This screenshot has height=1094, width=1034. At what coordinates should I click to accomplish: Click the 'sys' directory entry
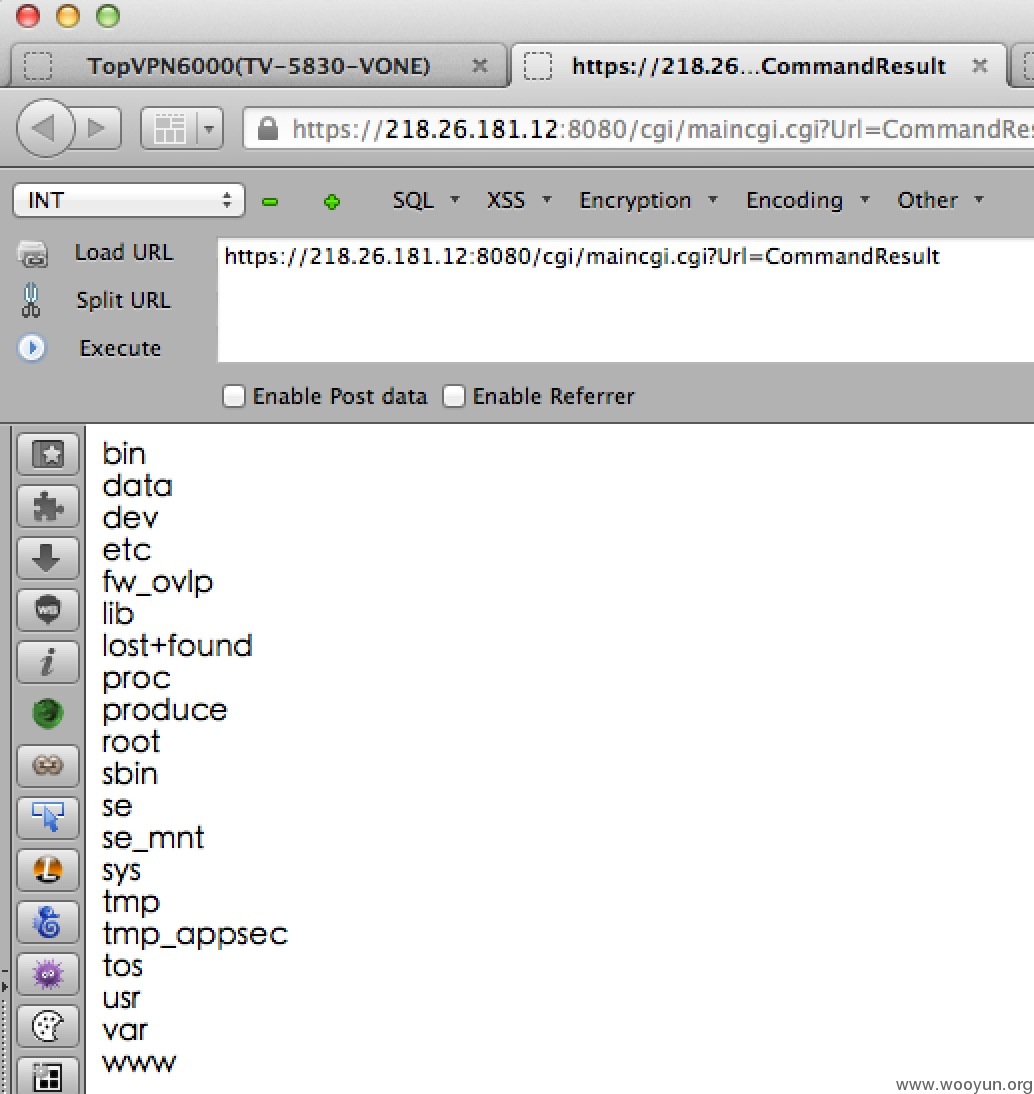click(x=122, y=871)
